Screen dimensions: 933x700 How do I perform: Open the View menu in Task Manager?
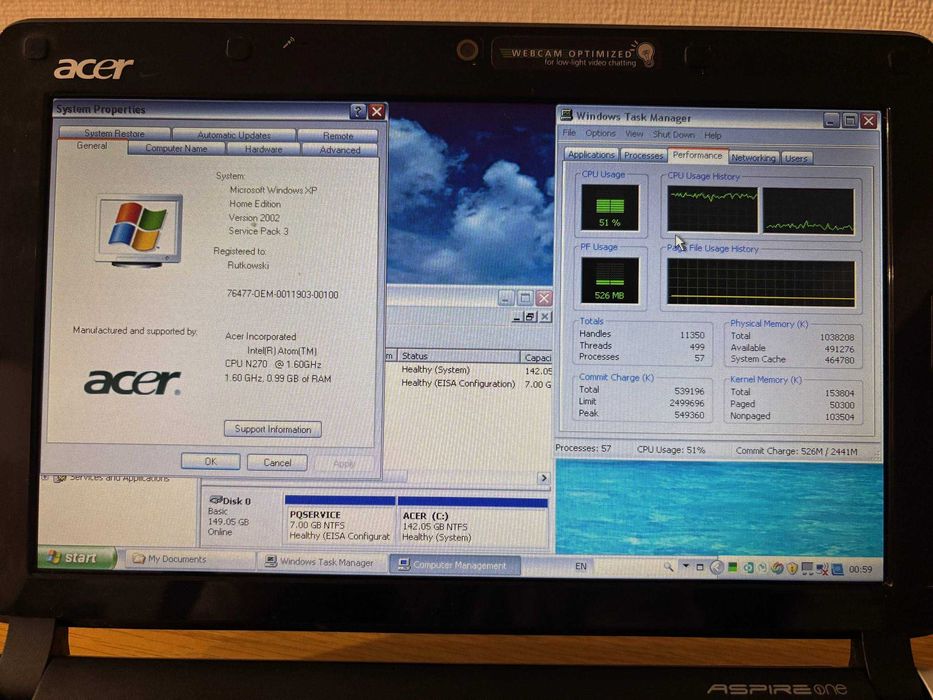click(634, 134)
